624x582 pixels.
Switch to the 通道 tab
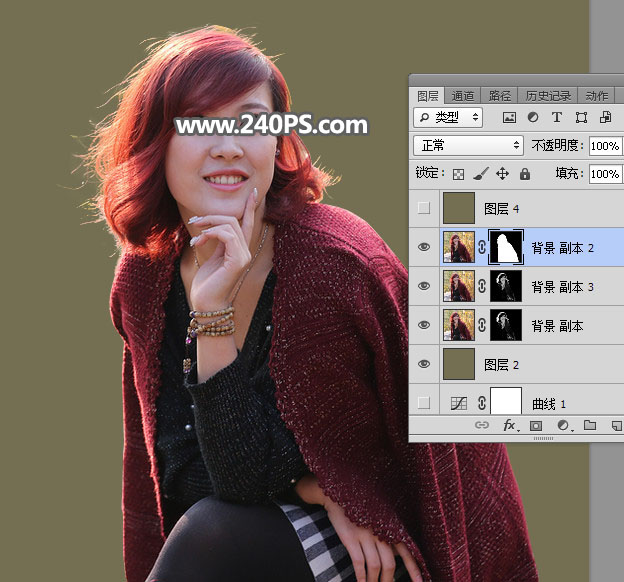(463, 96)
